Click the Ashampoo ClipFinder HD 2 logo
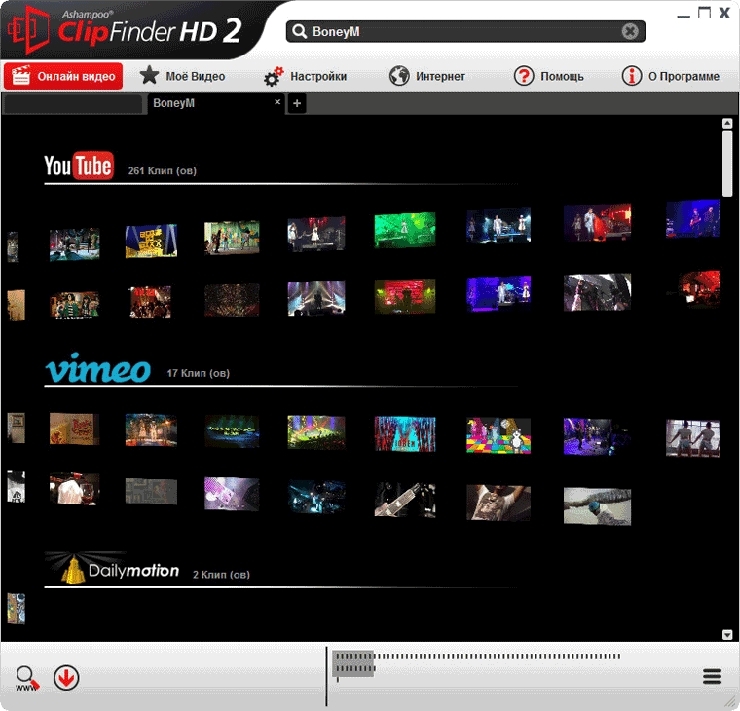The image size is (740, 711). 125,29
